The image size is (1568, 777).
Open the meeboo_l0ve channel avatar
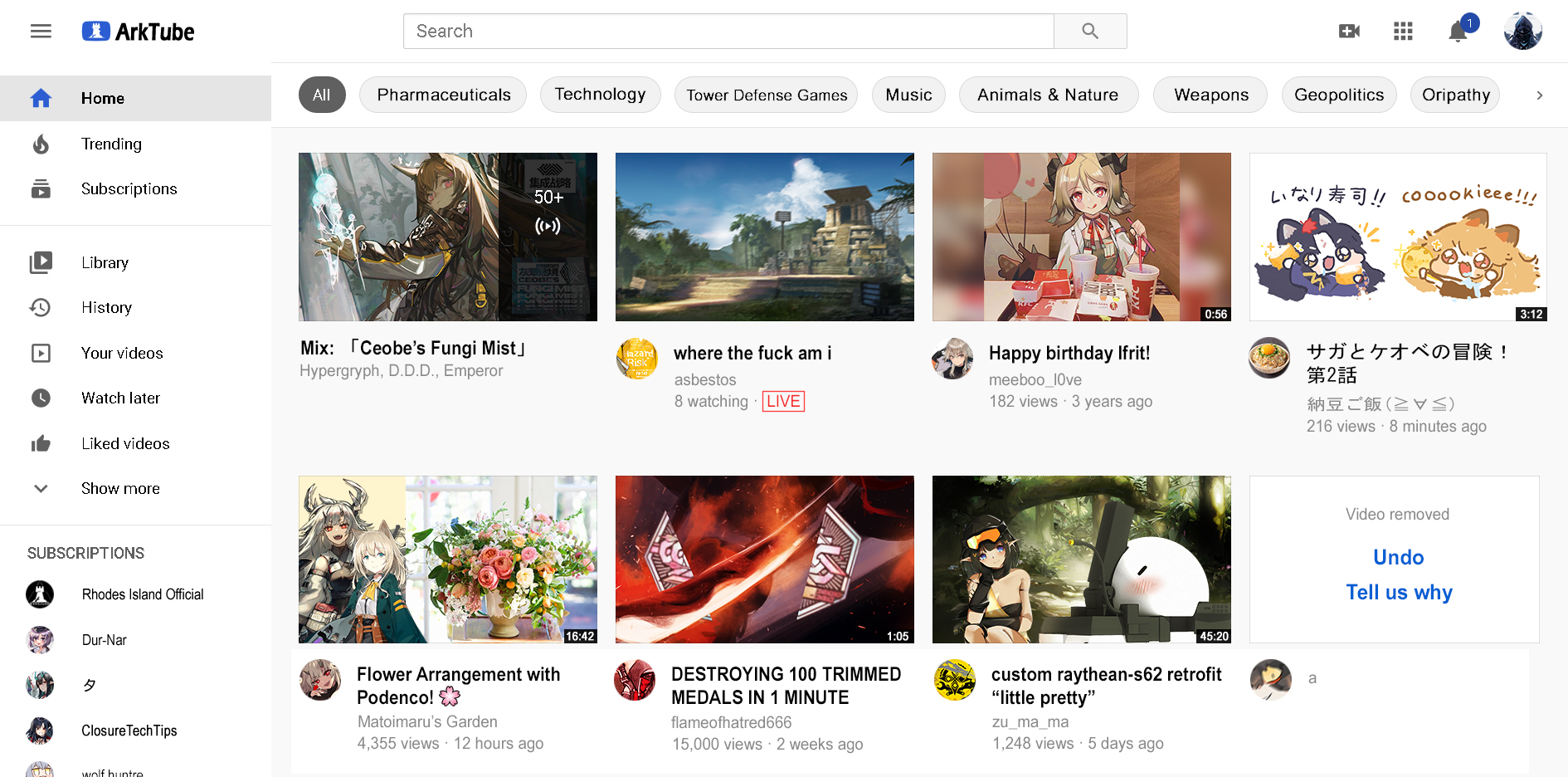(952, 359)
